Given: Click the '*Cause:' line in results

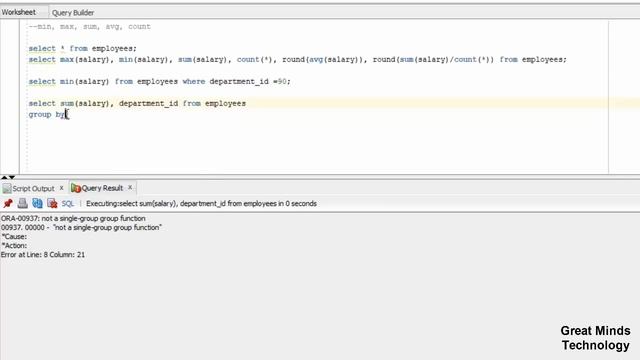Looking at the screenshot, I should [14, 237].
